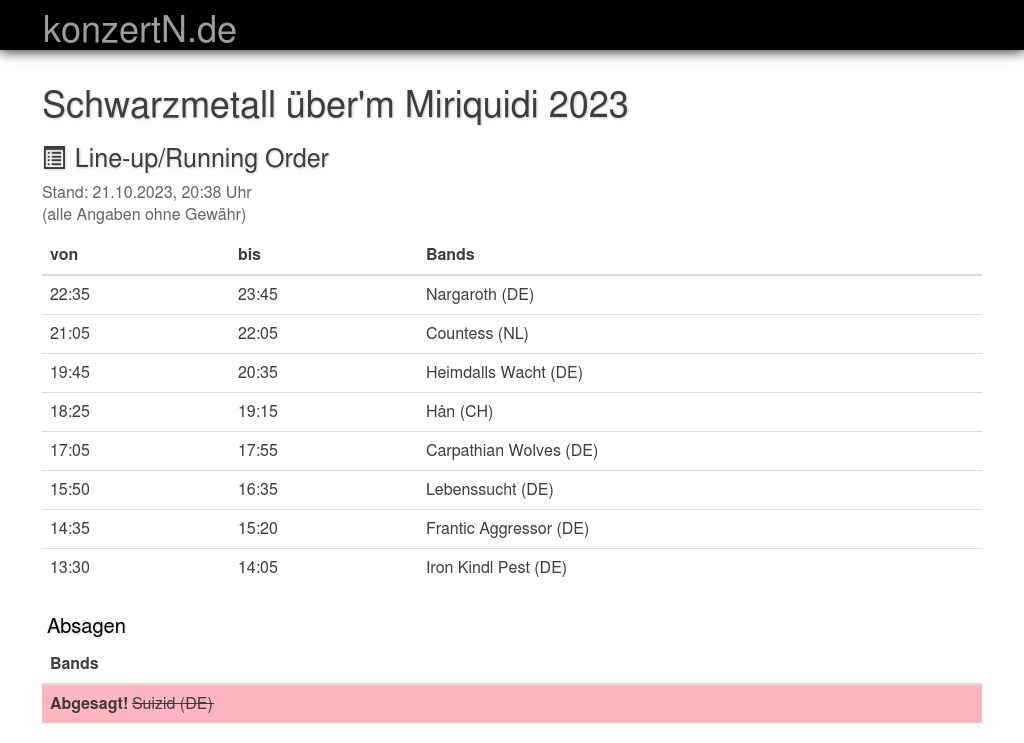Click the 'bis' column header

249,254
